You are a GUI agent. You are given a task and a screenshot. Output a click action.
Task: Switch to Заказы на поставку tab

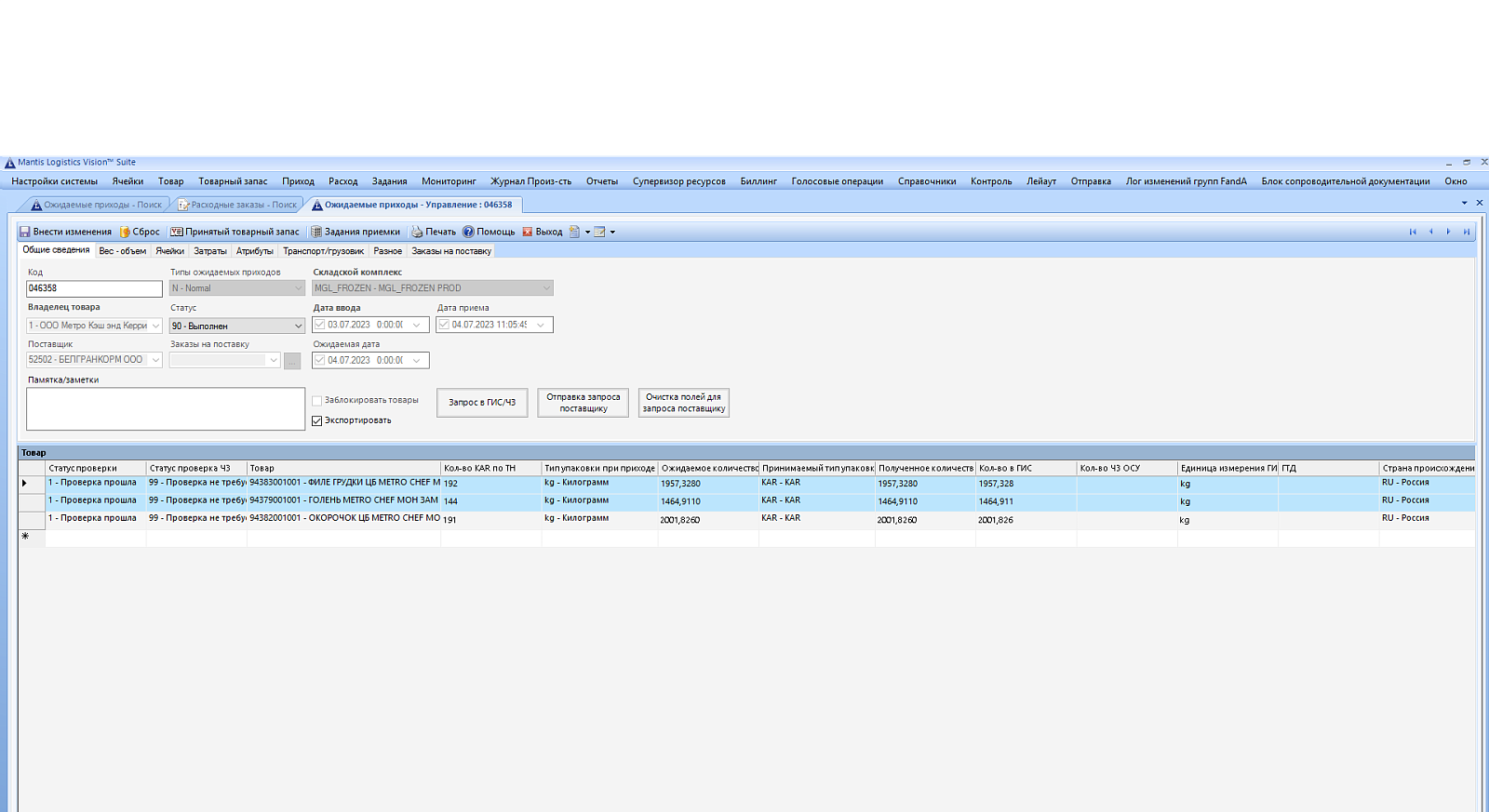tap(451, 251)
